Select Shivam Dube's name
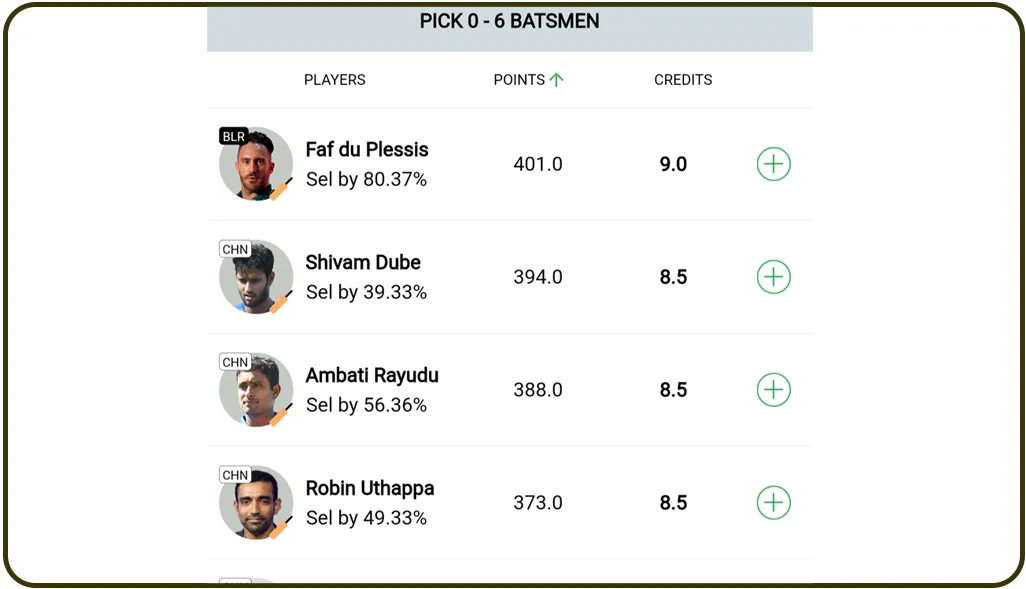Viewport: 1026px width, 589px height. [x=363, y=263]
